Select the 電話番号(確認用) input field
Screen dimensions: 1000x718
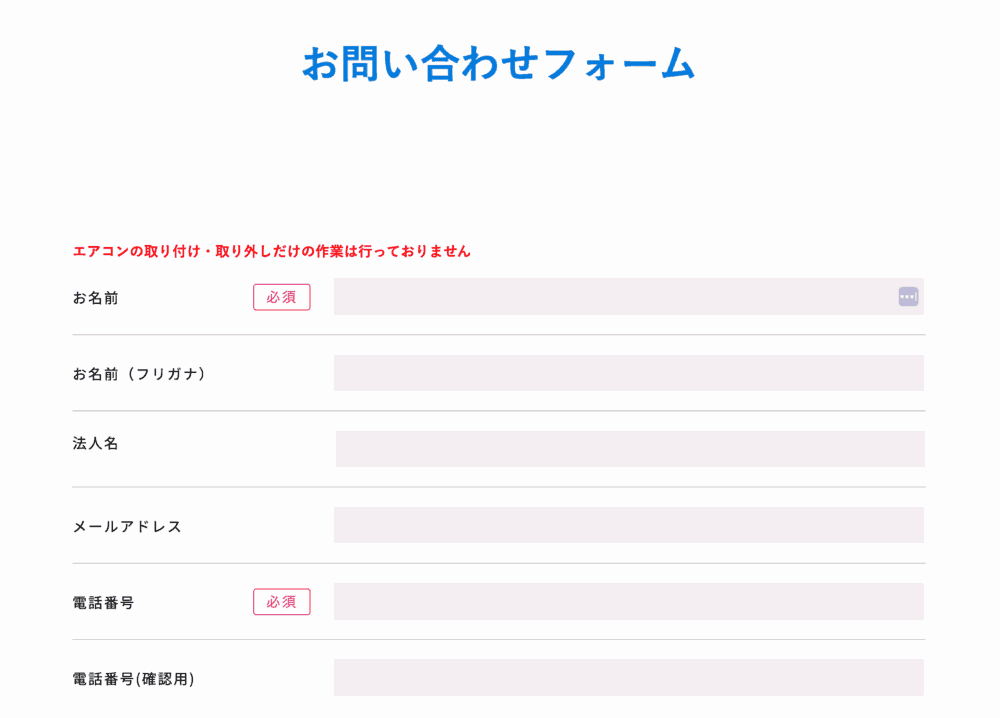(x=629, y=677)
